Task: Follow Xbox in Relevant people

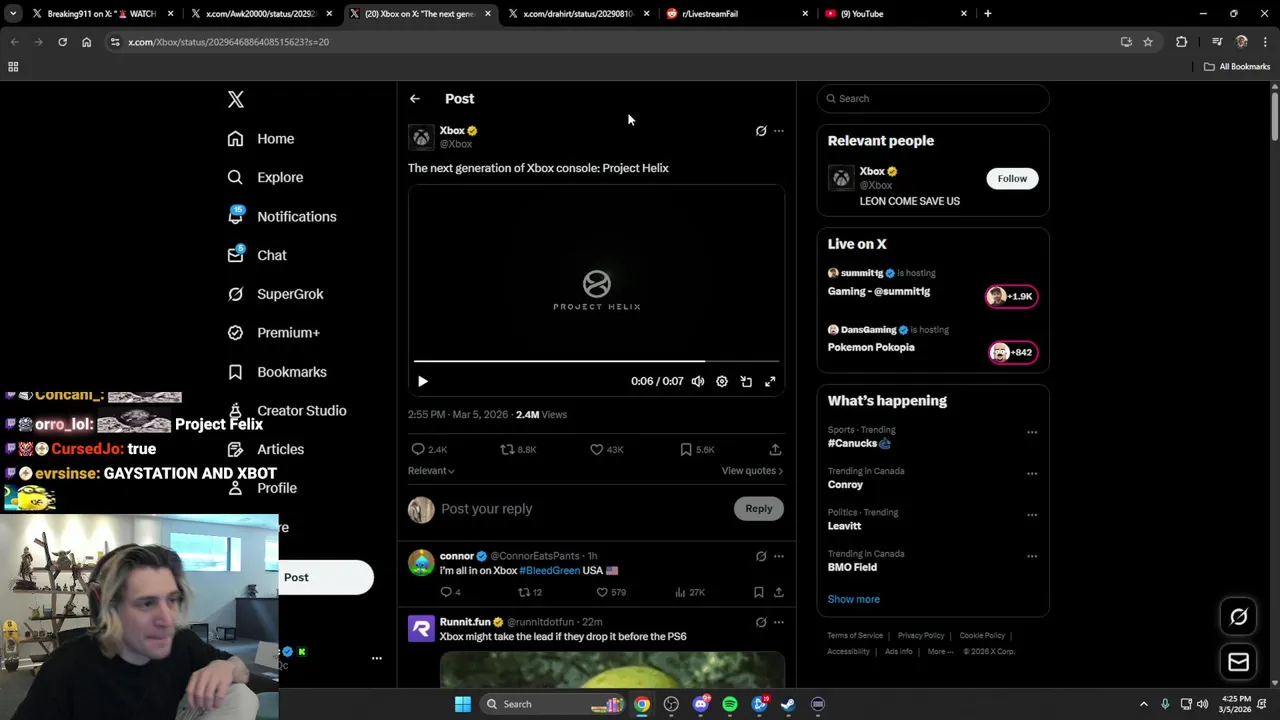Action: click(x=1012, y=179)
